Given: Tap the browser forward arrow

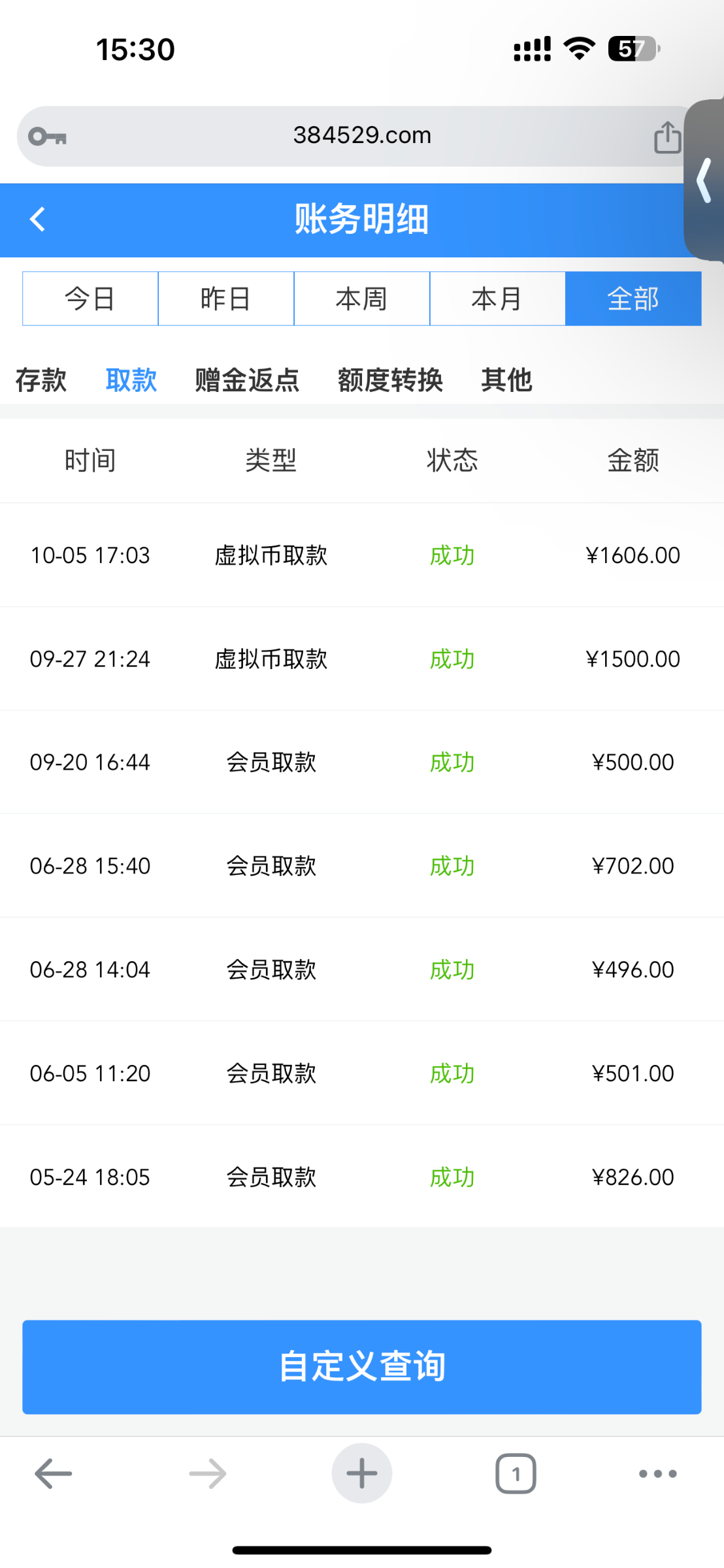Looking at the screenshot, I should coord(207,1473).
